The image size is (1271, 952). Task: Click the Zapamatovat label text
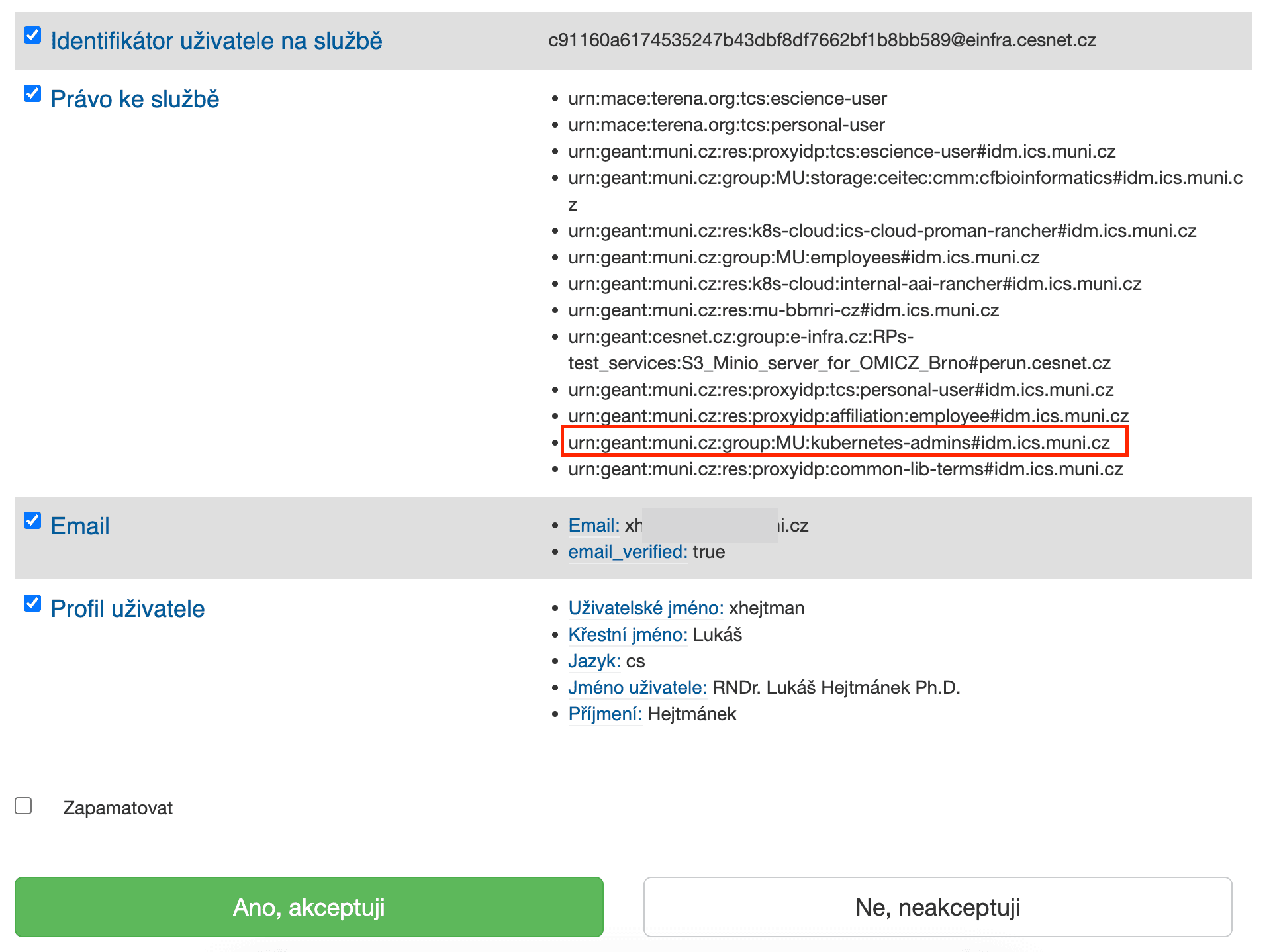point(118,808)
